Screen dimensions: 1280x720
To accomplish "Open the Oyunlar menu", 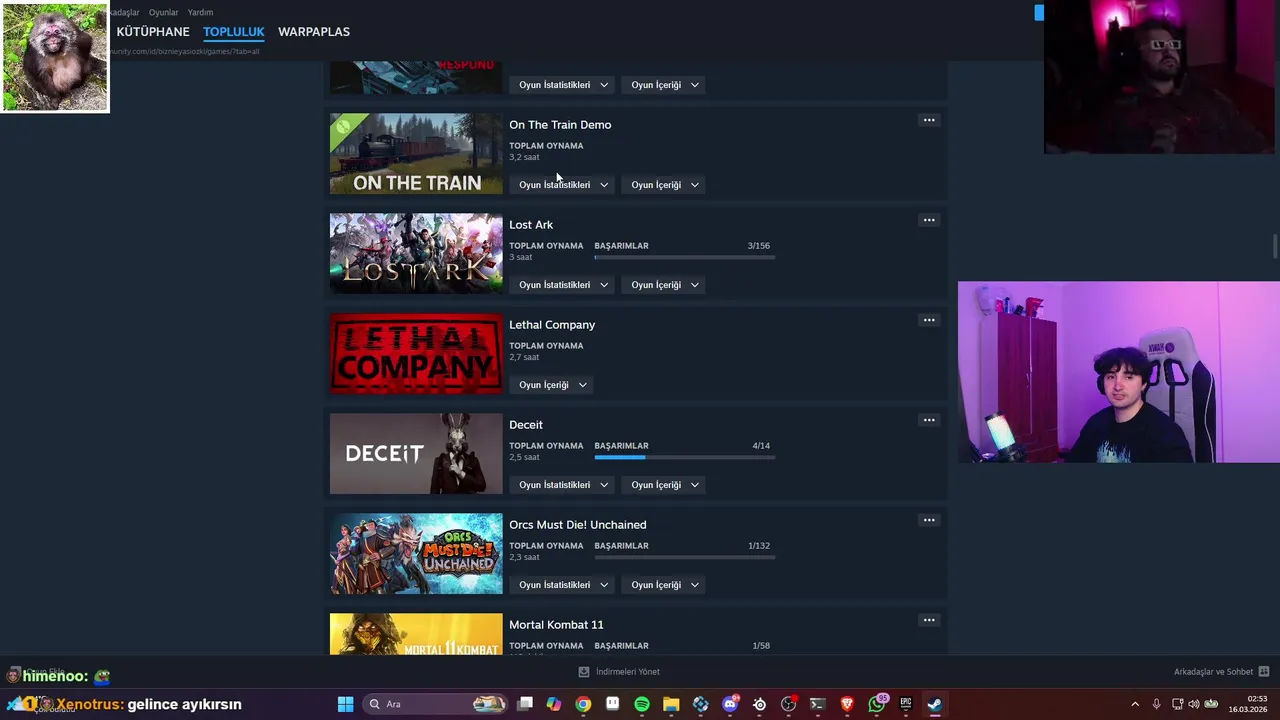I will click(x=163, y=12).
